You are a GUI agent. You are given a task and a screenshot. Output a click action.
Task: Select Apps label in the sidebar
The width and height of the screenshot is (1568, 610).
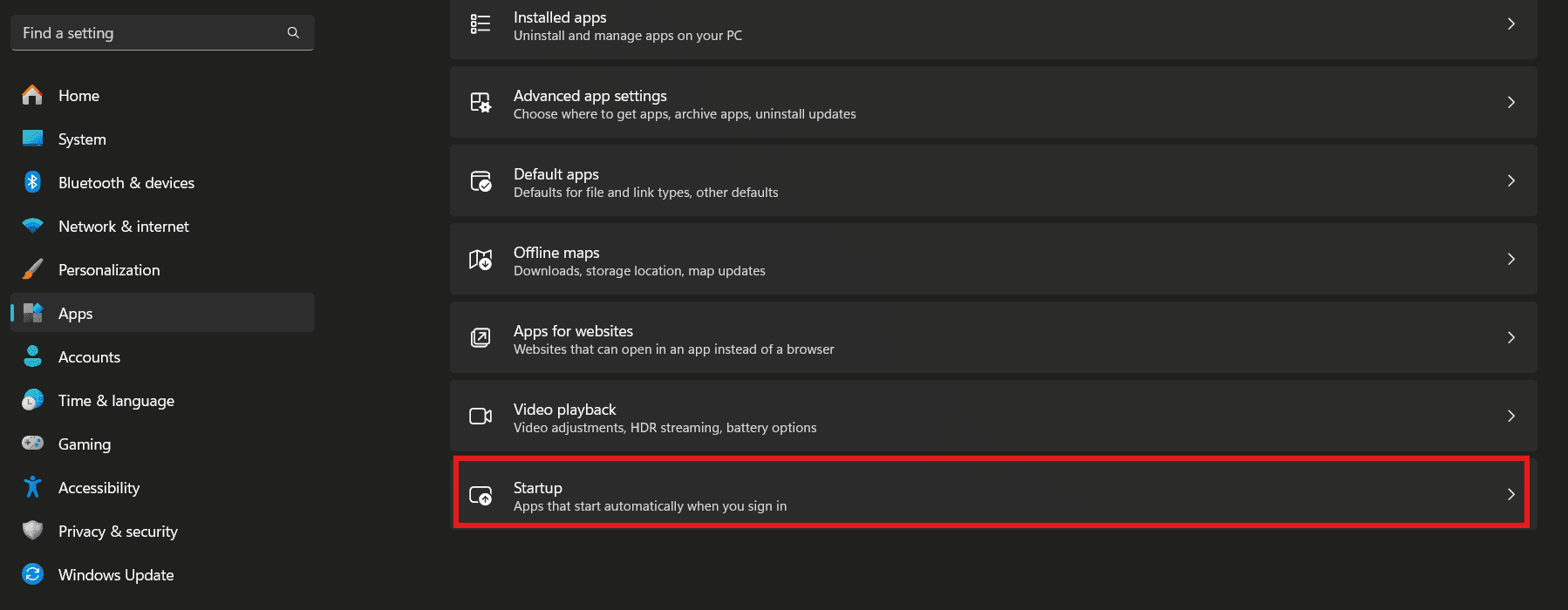75,314
